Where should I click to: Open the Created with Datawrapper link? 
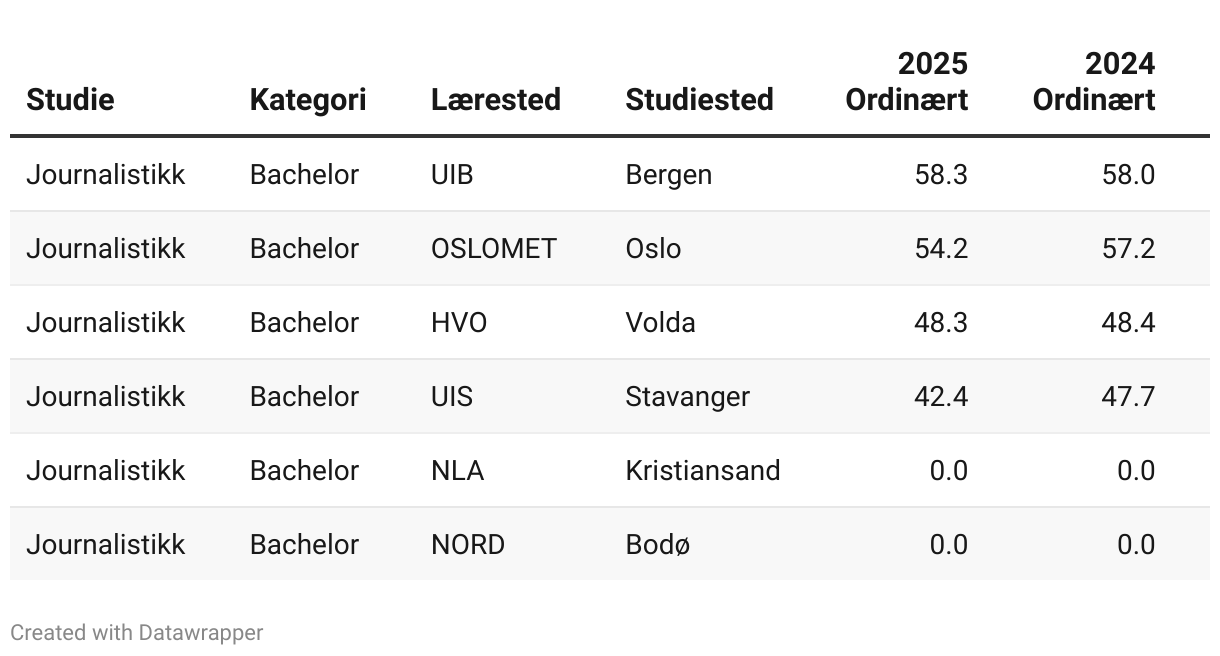tap(137, 633)
